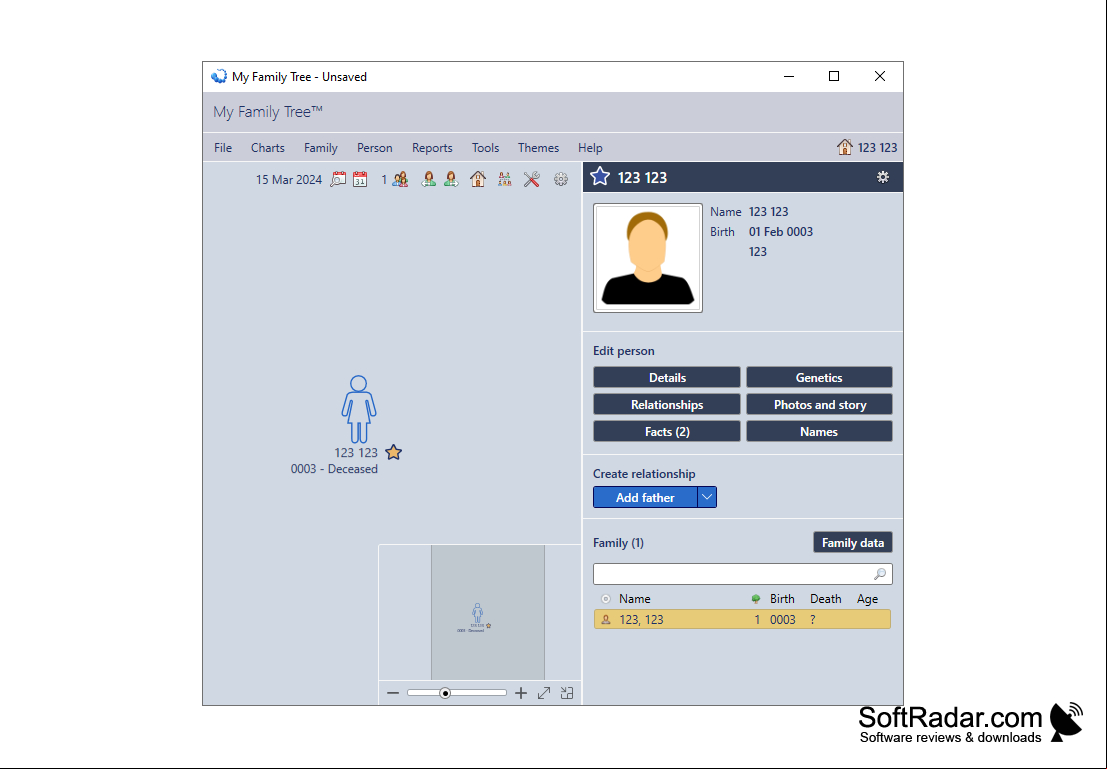Screen dimensions: 1107x769
Task: Open the File menu
Action: point(223,148)
